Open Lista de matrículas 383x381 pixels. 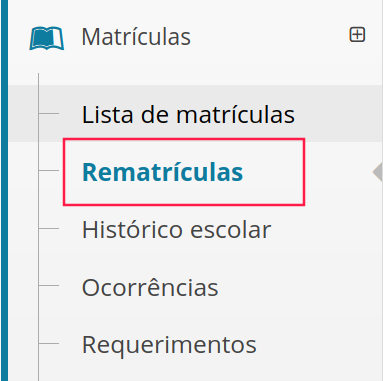188,115
